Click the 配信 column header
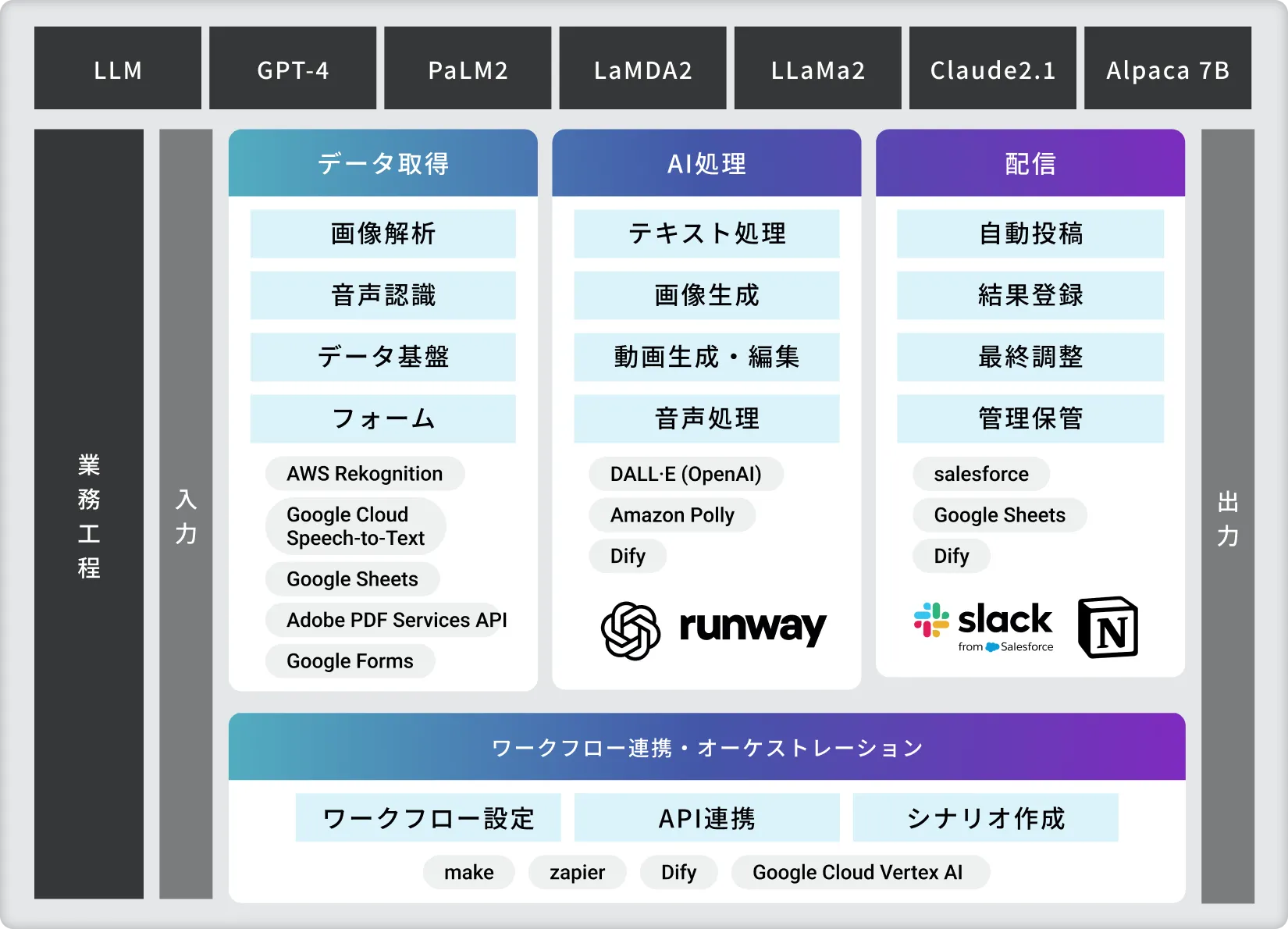 (1030, 163)
